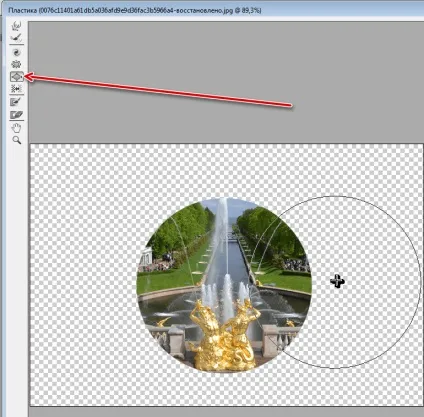
Task: Switch to the Hand tool
Action: pos(16,128)
